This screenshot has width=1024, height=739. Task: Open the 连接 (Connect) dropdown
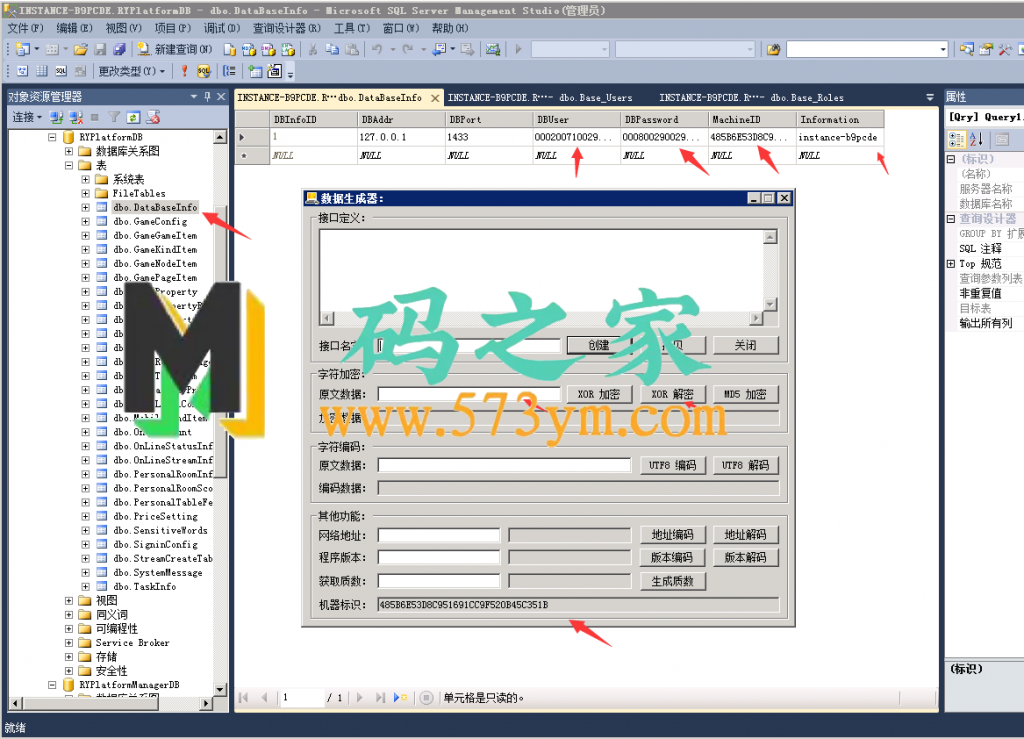[x=27, y=118]
